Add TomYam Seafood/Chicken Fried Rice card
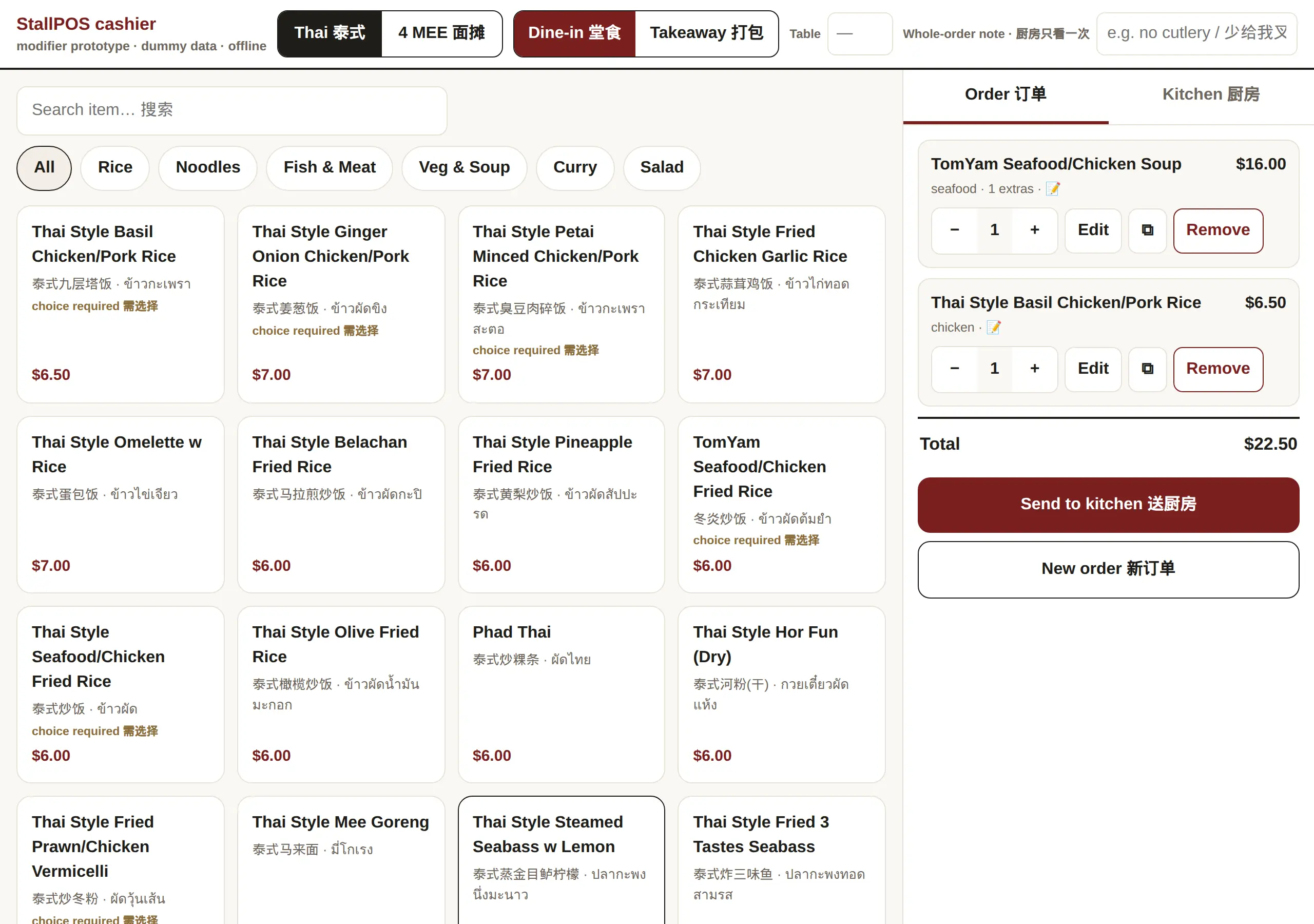Image resolution: width=1314 pixels, height=924 pixels. [x=781, y=505]
